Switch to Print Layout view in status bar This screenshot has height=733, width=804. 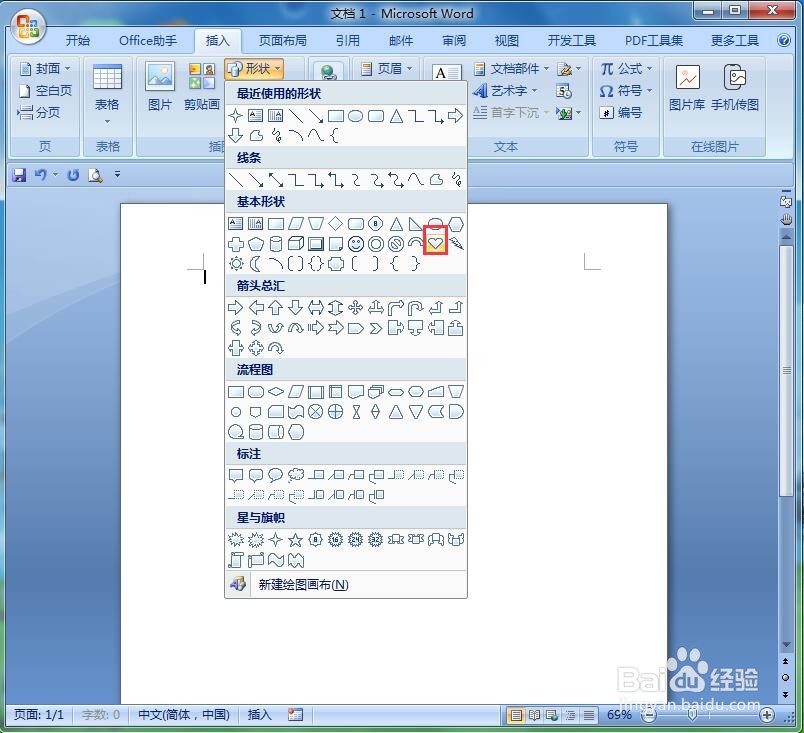tap(516, 715)
